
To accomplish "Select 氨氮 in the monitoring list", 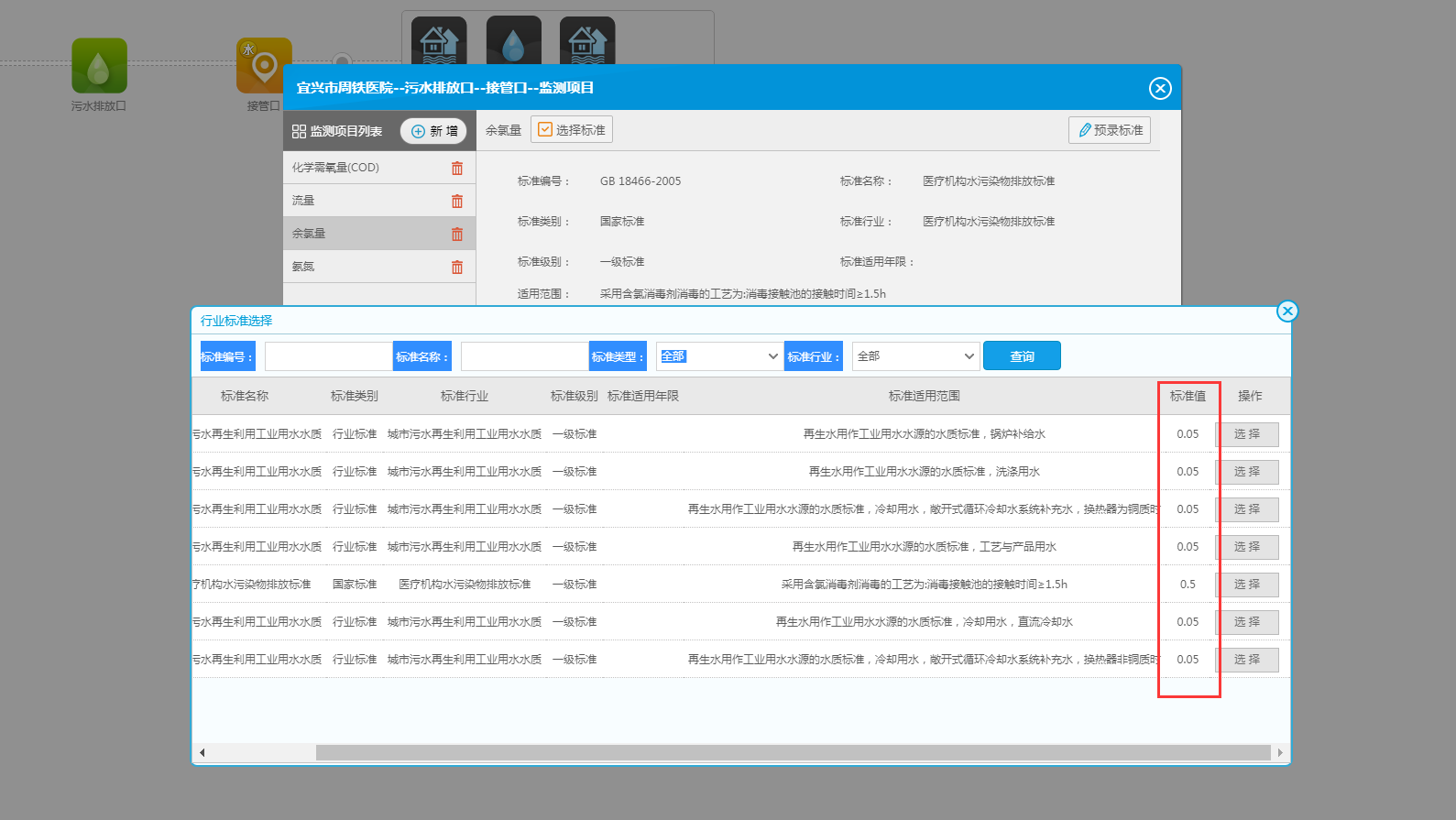I will [379, 267].
